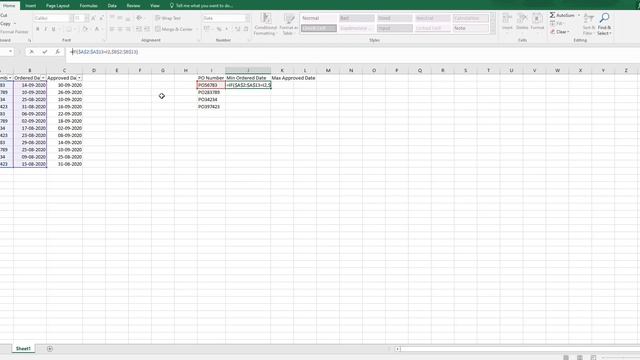Cancel the formula entry with the X icon
The image size is (640, 360).
click(31, 52)
